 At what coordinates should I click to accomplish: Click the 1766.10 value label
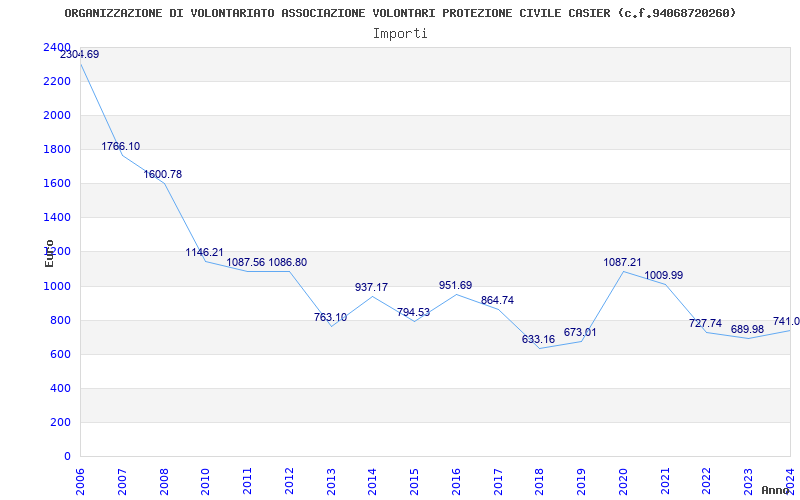click(120, 146)
